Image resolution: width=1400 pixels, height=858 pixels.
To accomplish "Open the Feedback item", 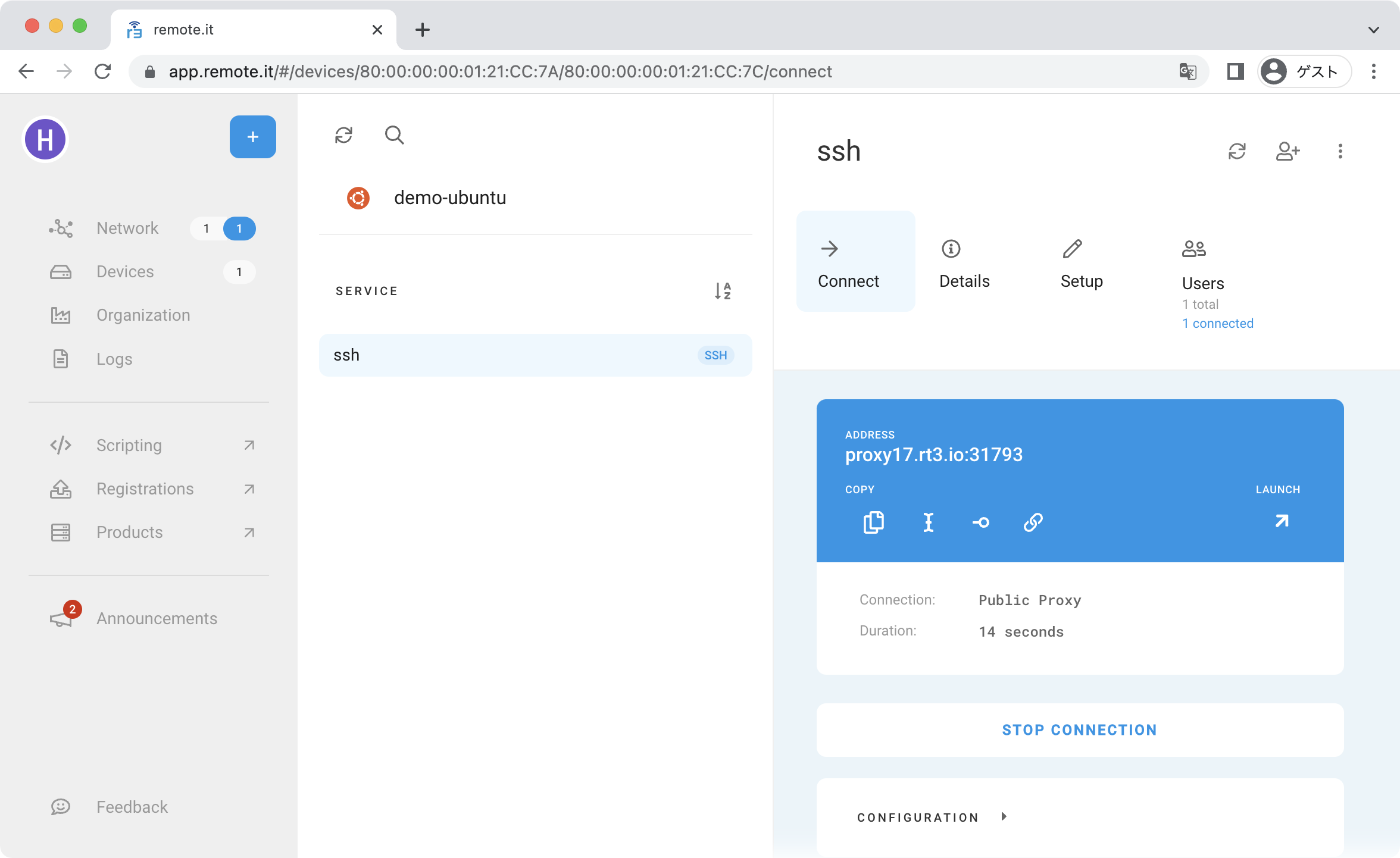I will tap(149, 807).
